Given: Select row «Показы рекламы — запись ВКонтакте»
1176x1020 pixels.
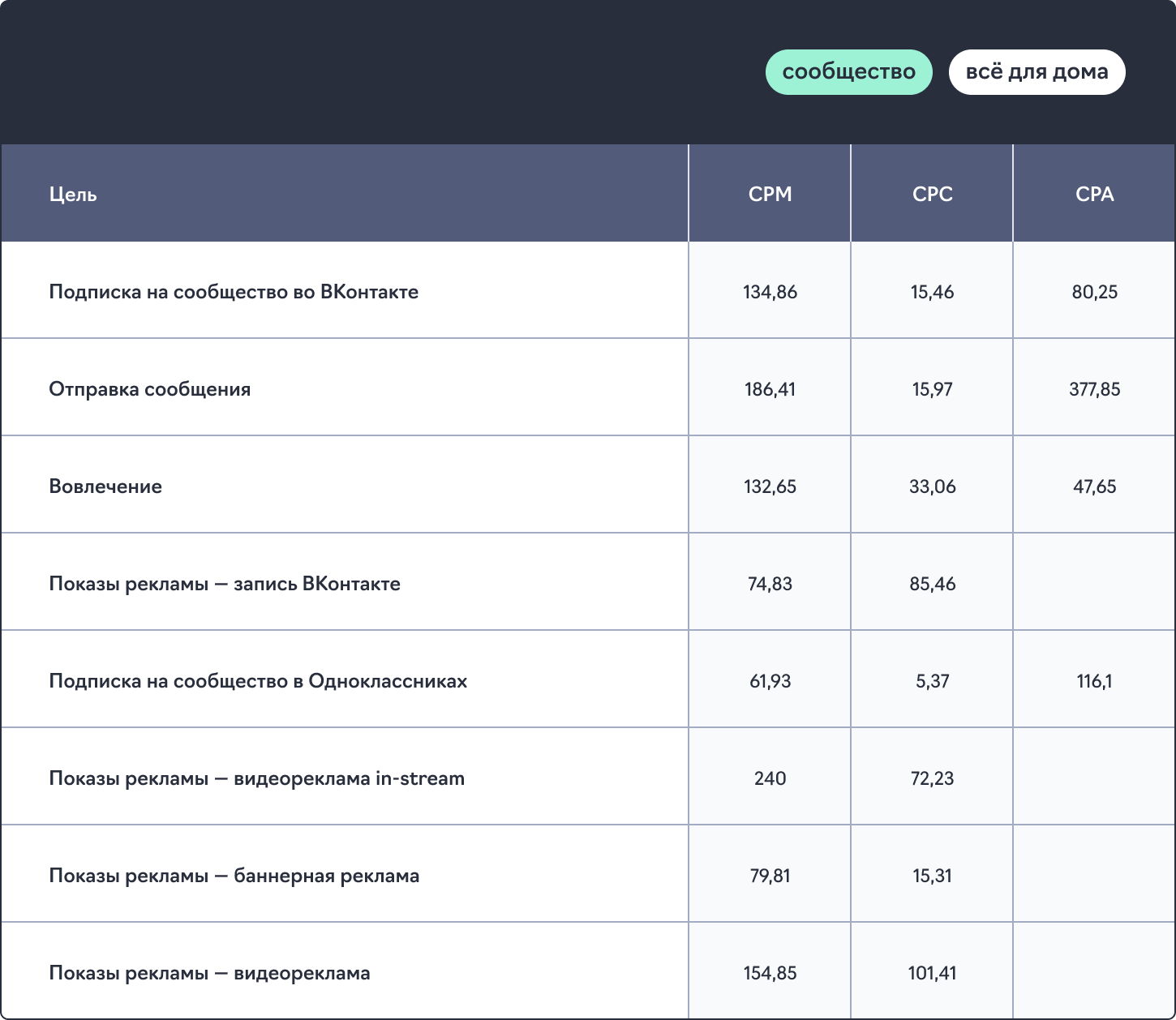Looking at the screenshot, I should 225,584.
